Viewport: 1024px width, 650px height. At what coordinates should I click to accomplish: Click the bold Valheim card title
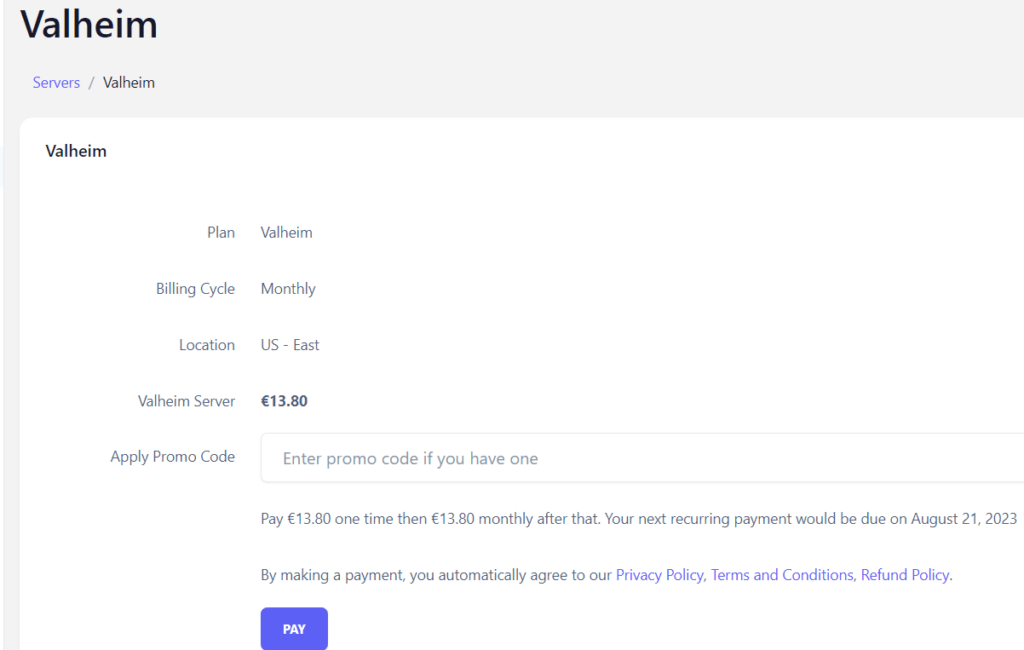76,152
